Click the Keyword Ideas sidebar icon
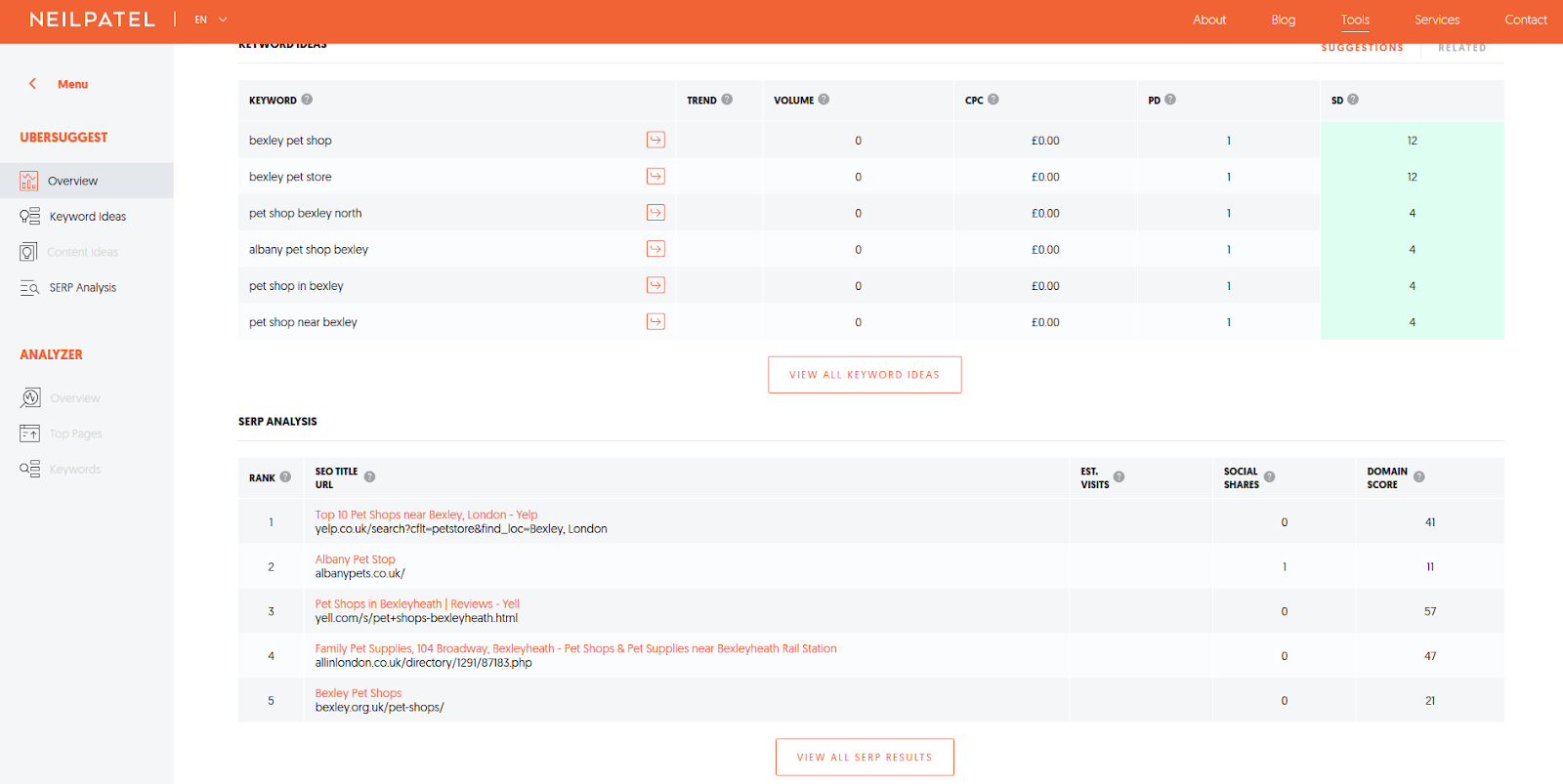This screenshot has width=1563, height=784. (x=29, y=217)
